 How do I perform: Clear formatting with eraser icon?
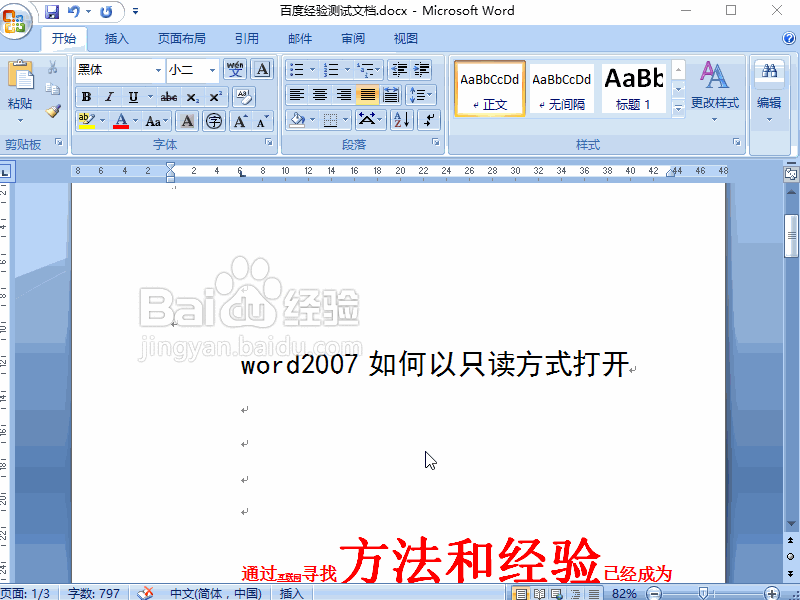point(244,96)
